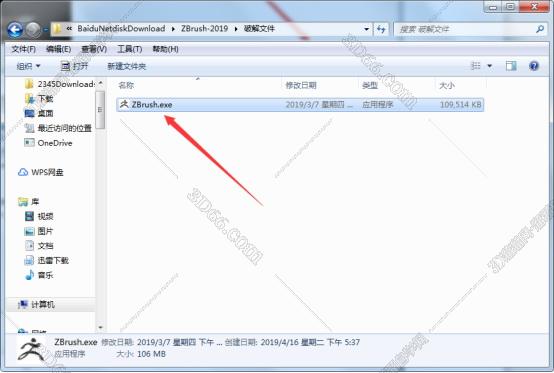
Task: Click the 库 libraries icon
Action: [23, 202]
